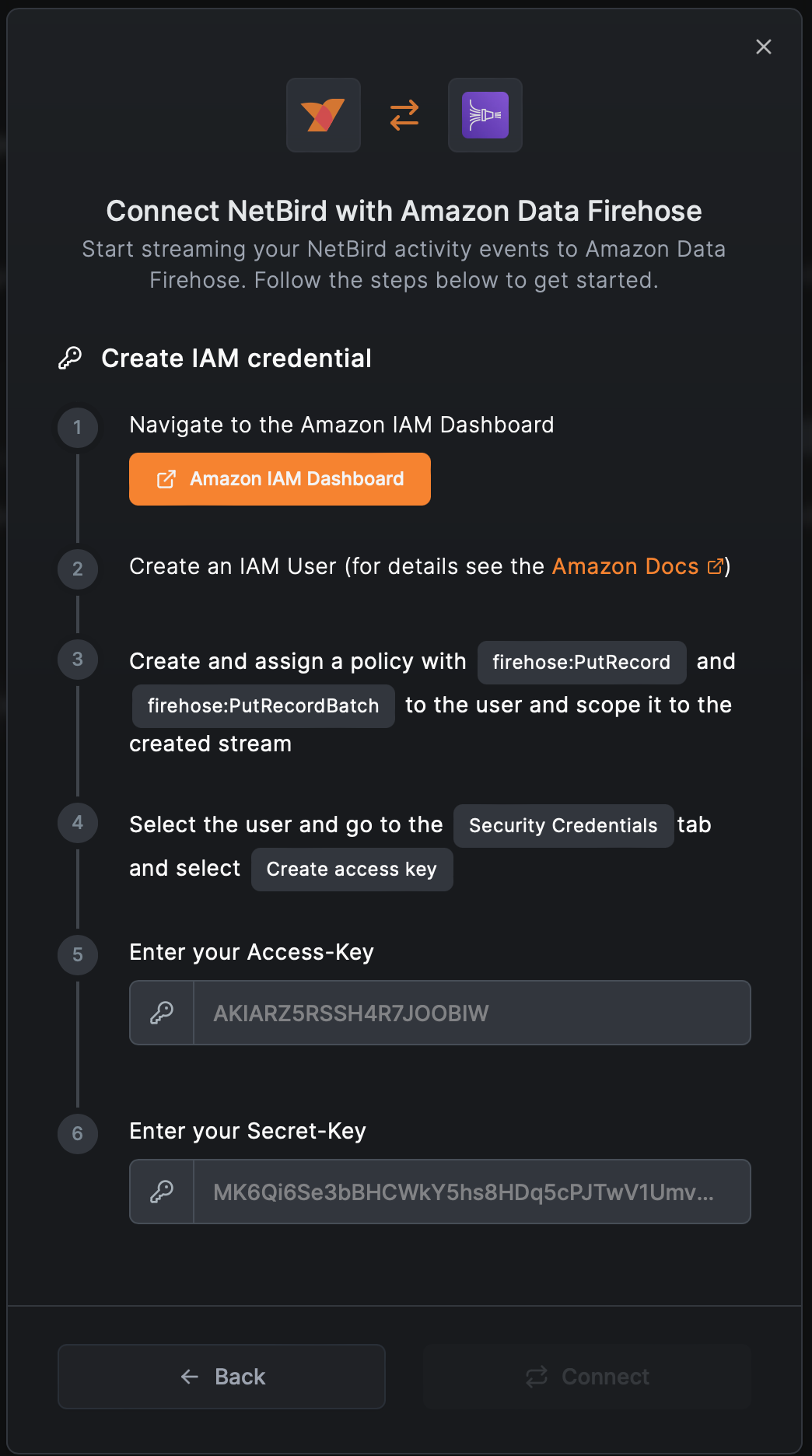
Task: Click the sync icon inside the Connect button
Action: pos(537,1376)
